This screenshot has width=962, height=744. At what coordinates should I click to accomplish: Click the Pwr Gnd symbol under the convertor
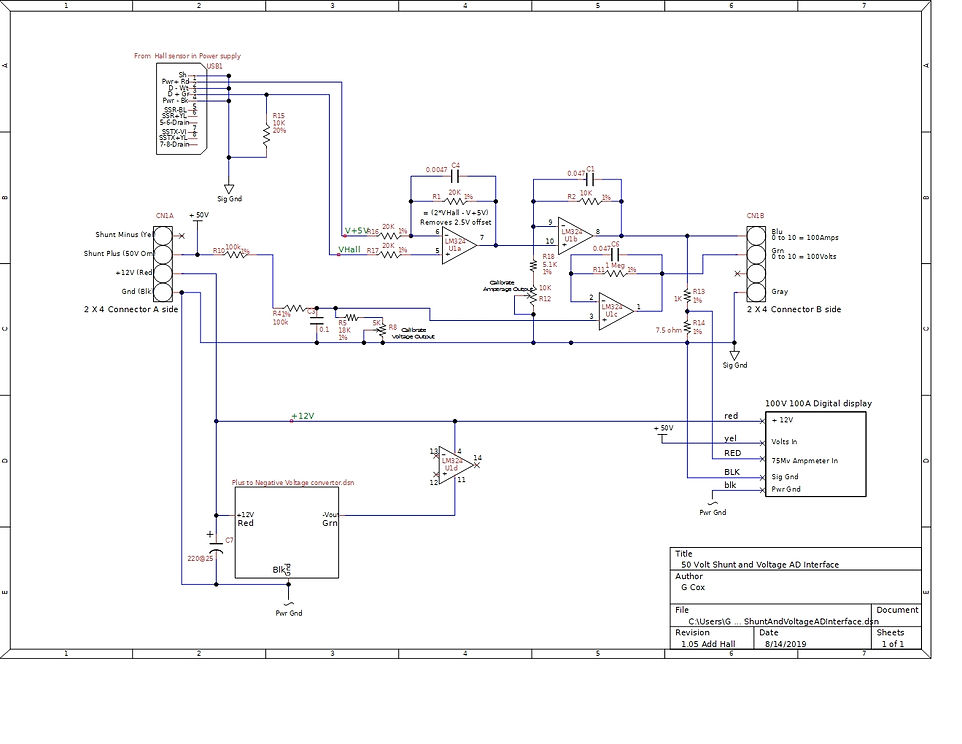point(288,608)
